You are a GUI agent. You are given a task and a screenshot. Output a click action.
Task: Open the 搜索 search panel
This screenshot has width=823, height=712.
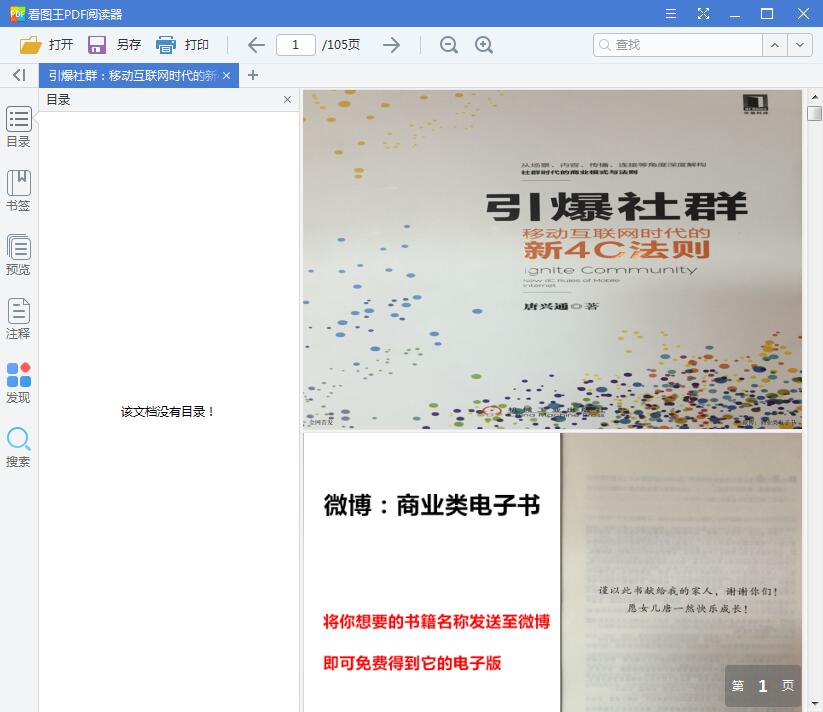[18, 447]
